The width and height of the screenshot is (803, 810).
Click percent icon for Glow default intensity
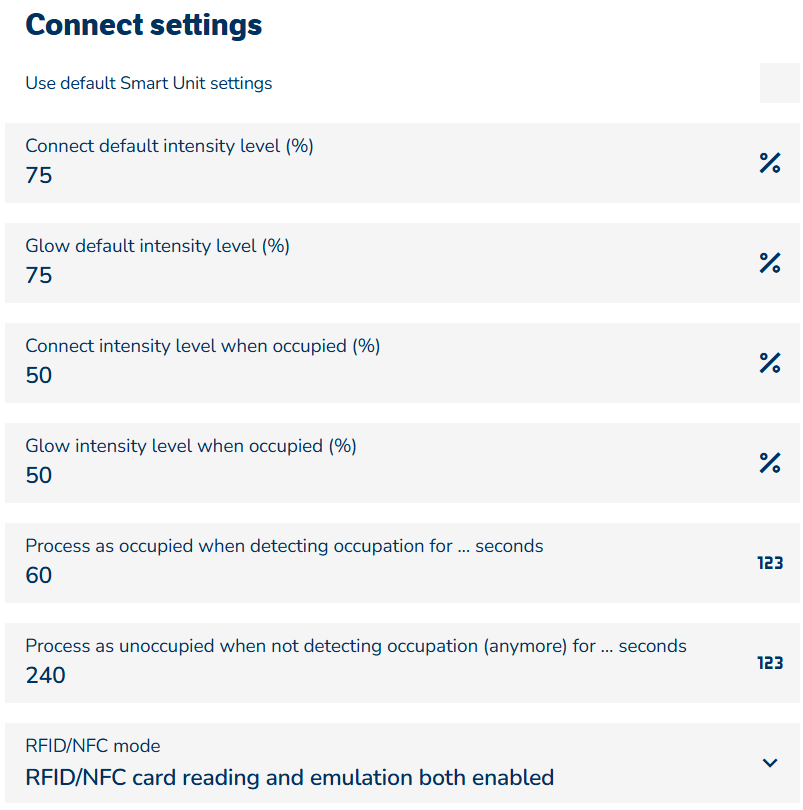point(769,263)
